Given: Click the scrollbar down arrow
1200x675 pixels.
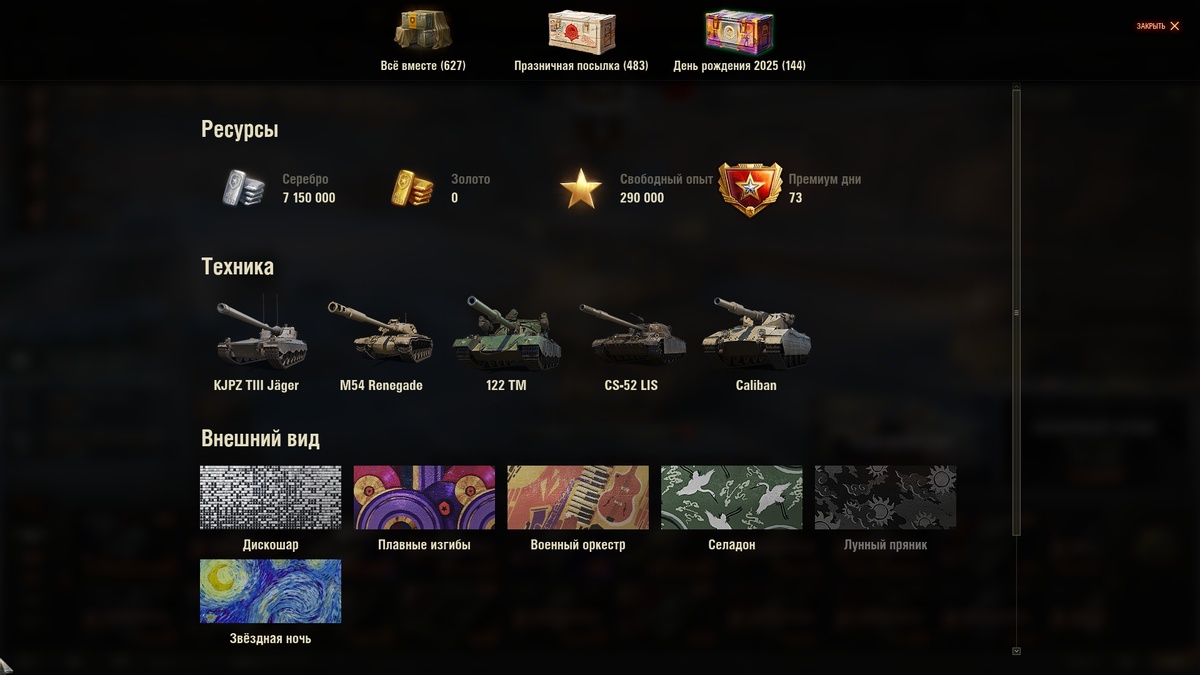Looking at the screenshot, I should click(1017, 651).
